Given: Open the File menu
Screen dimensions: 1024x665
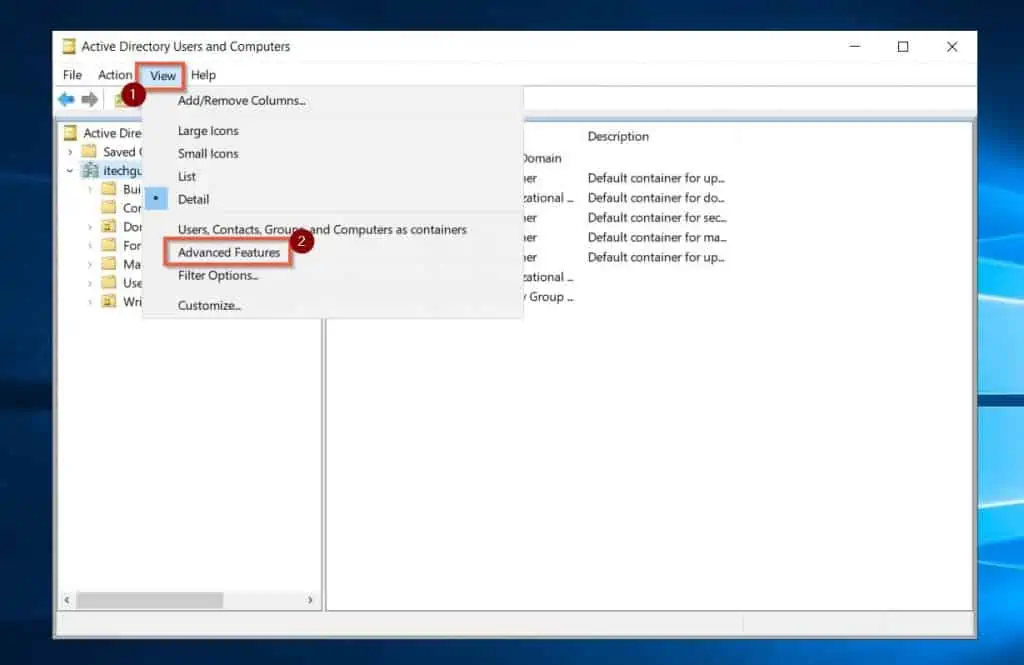Looking at the screenshot, I should [x=72, y=75].
